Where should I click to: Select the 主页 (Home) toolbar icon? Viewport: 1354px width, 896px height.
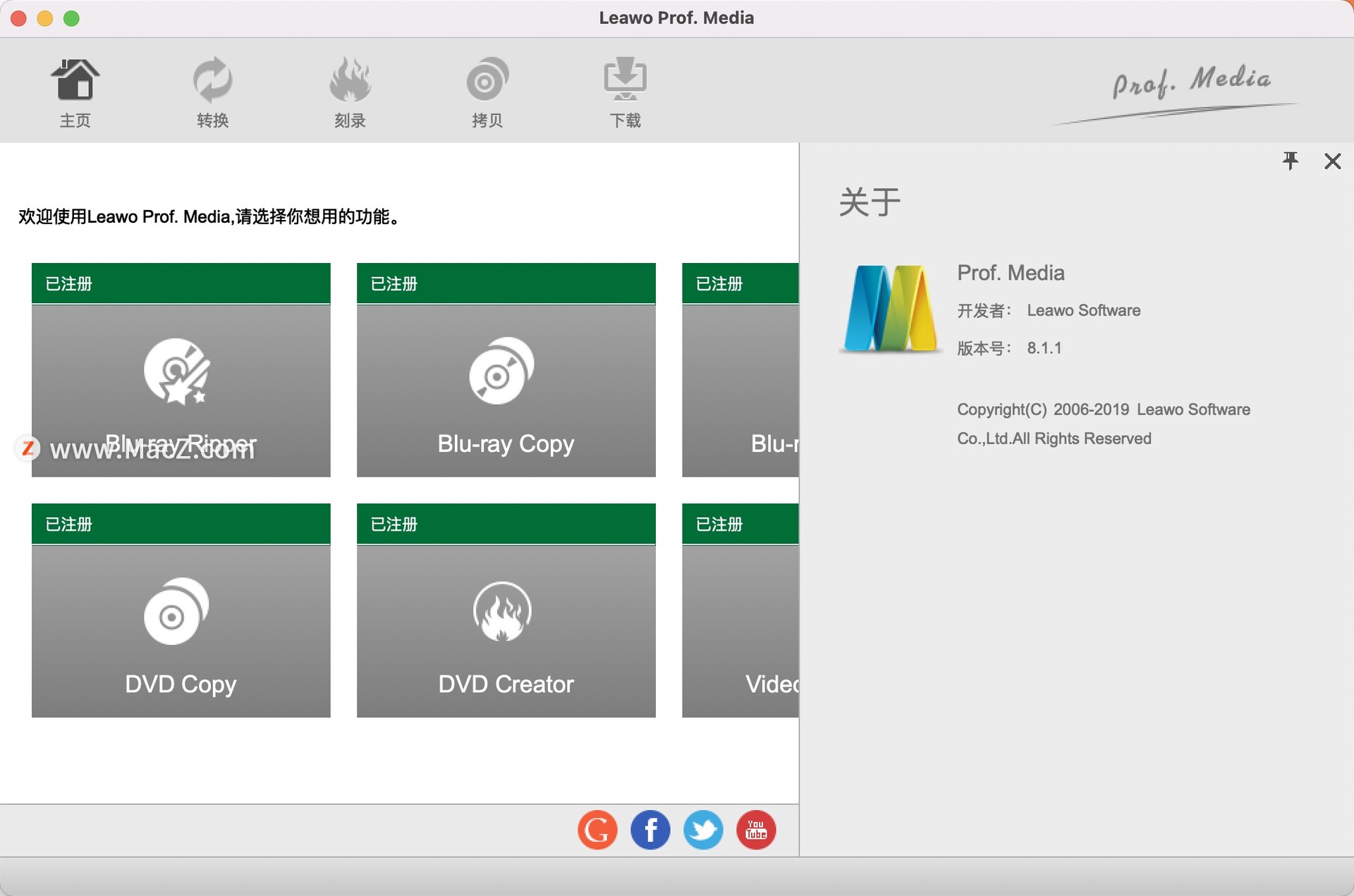coord(75,90)
